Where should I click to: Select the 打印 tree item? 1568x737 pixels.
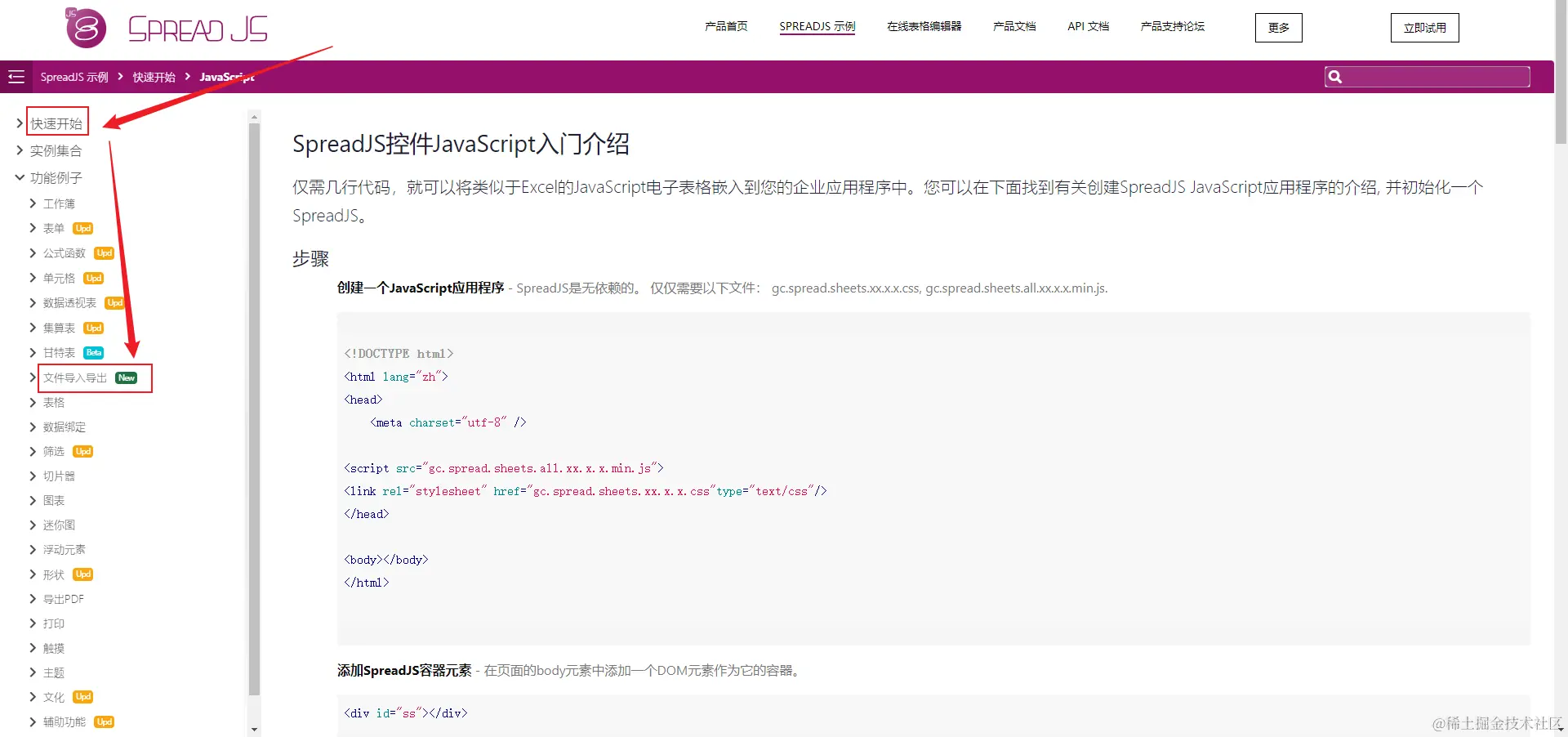(54, 623)
